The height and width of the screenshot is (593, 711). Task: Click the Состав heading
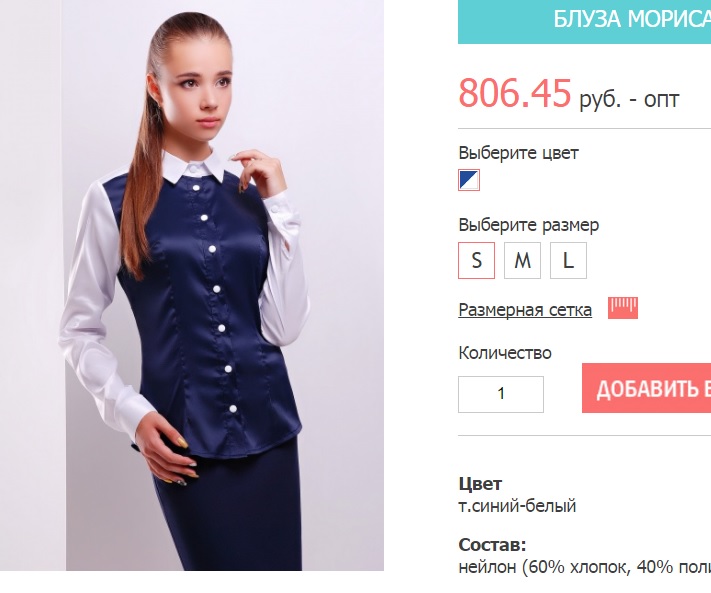point(492,545)
